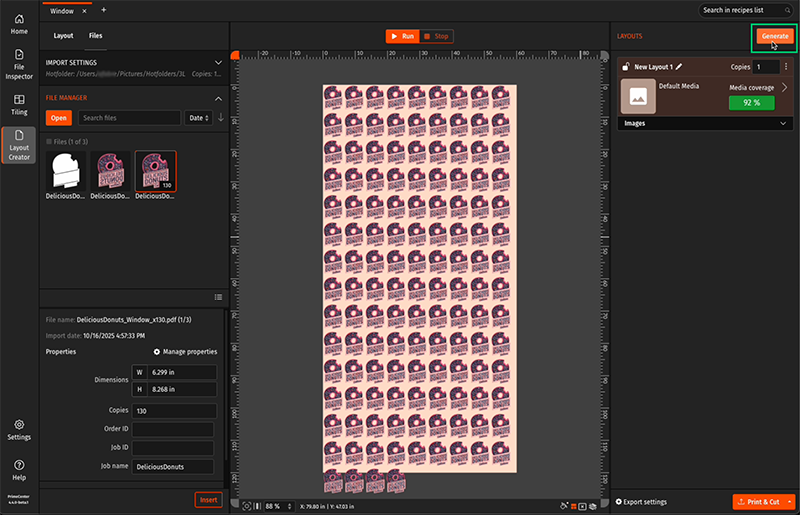Click the width dimension field 6.299 in
This screenshot has height=515, width=800.
tap(174, 372)
